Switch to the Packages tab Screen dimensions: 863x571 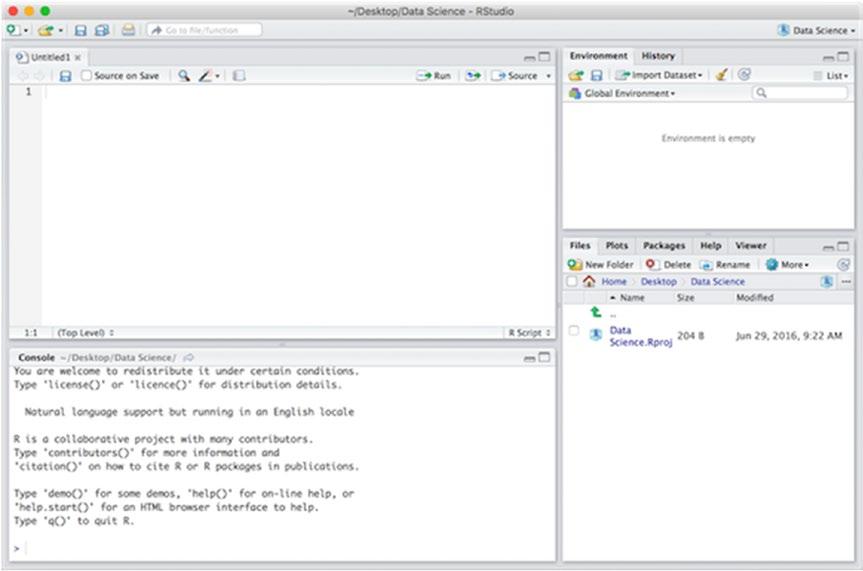[664, 246]
